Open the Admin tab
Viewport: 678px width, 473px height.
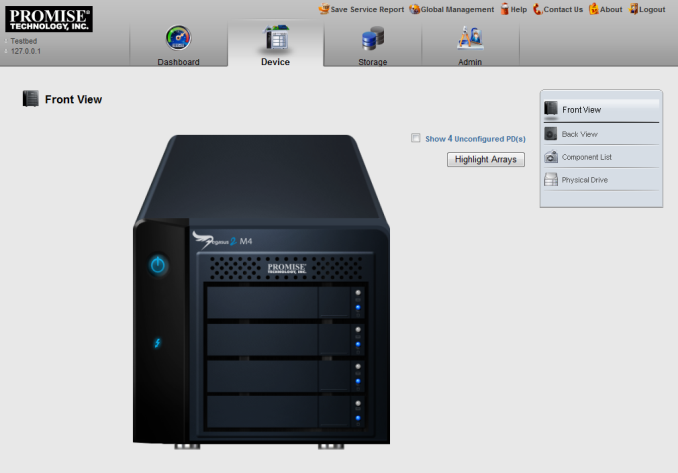(x=470, y=46)
